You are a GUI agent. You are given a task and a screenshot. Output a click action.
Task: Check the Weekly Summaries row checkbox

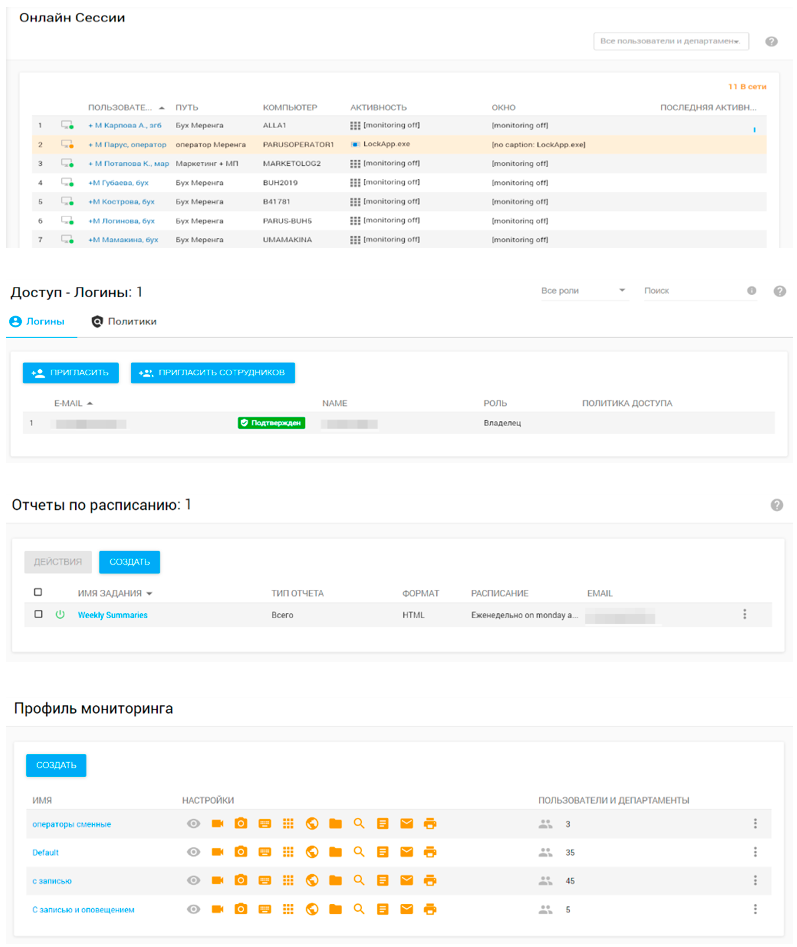(x=38, y=614)
